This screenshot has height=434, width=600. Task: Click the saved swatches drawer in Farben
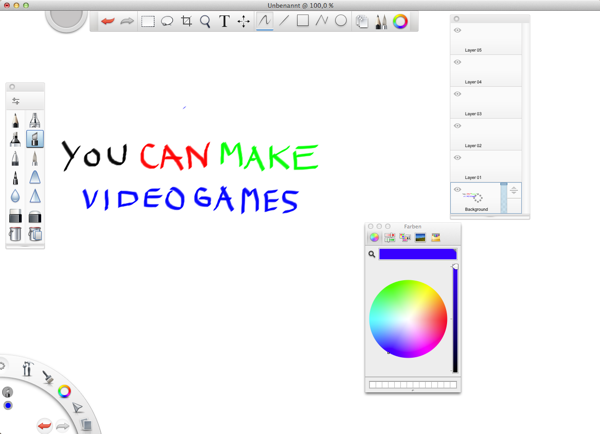(413, 385)
